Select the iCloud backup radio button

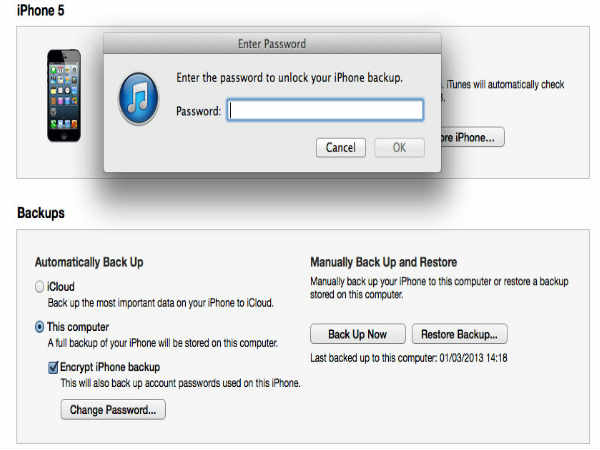39,287
